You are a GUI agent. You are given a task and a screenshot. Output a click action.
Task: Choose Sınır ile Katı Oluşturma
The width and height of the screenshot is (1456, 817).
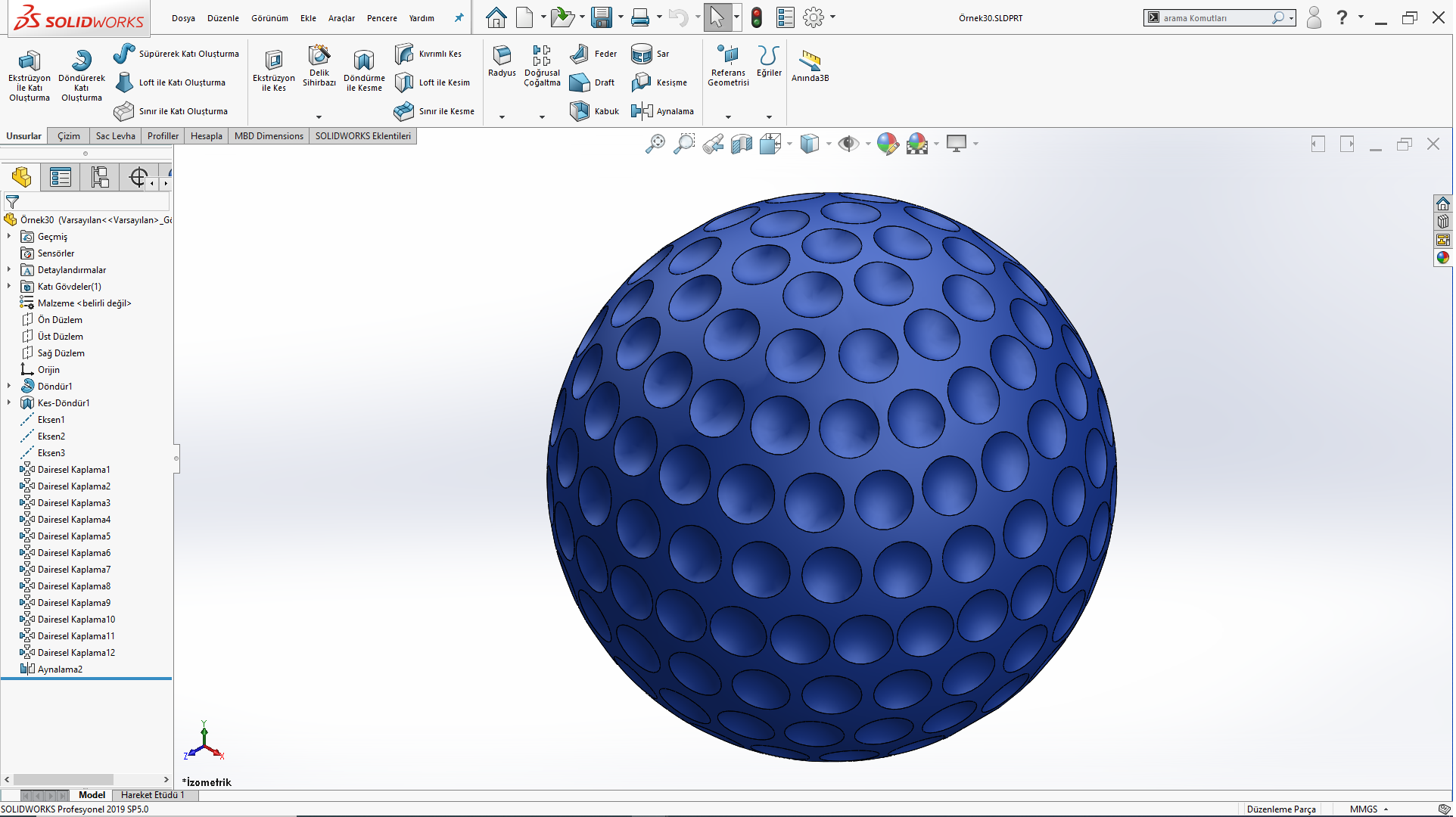[171, 111]
